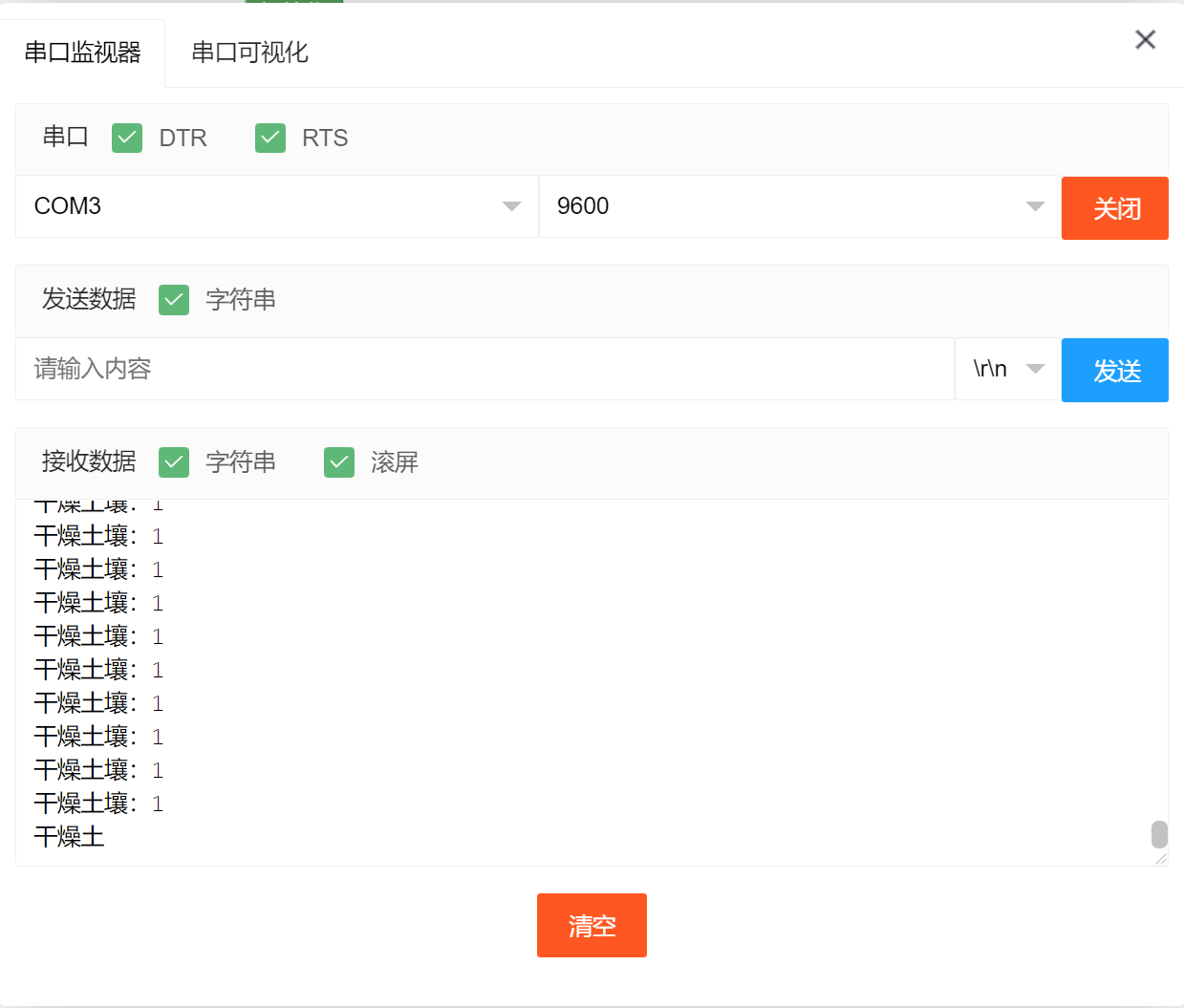Screen dimensions: 1184x1008
Task: Click the received data scrollbar thumb
Action: [x=1159, y=834]
